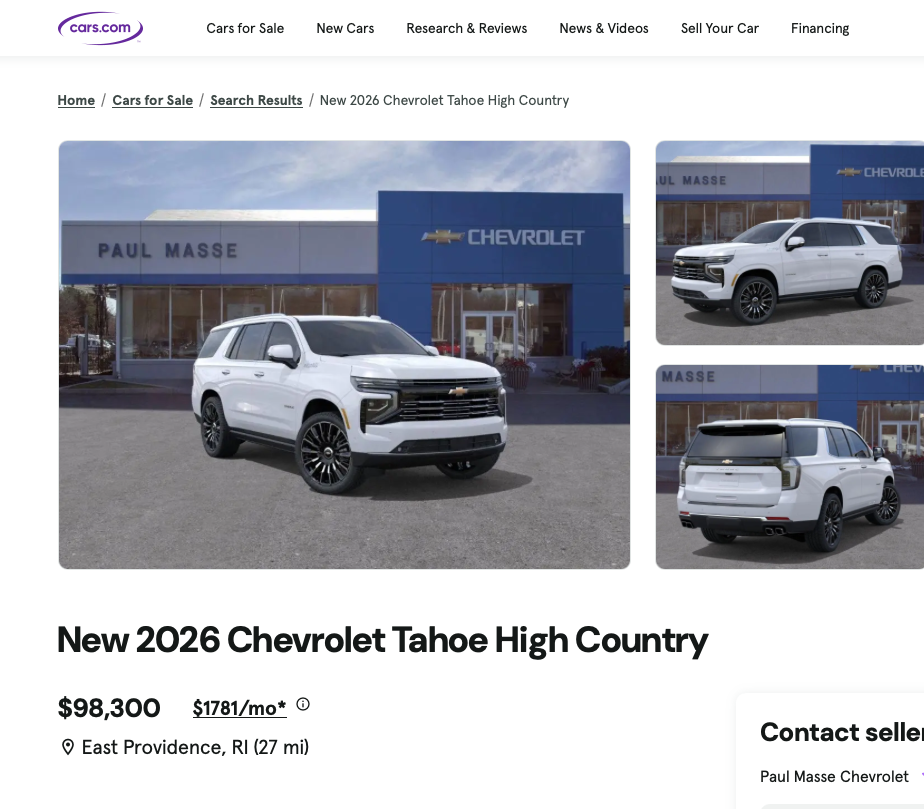Viewport: 924px width, 809px height.
Task: Select News & Videos in top navigation
Action: coord(604,28)
